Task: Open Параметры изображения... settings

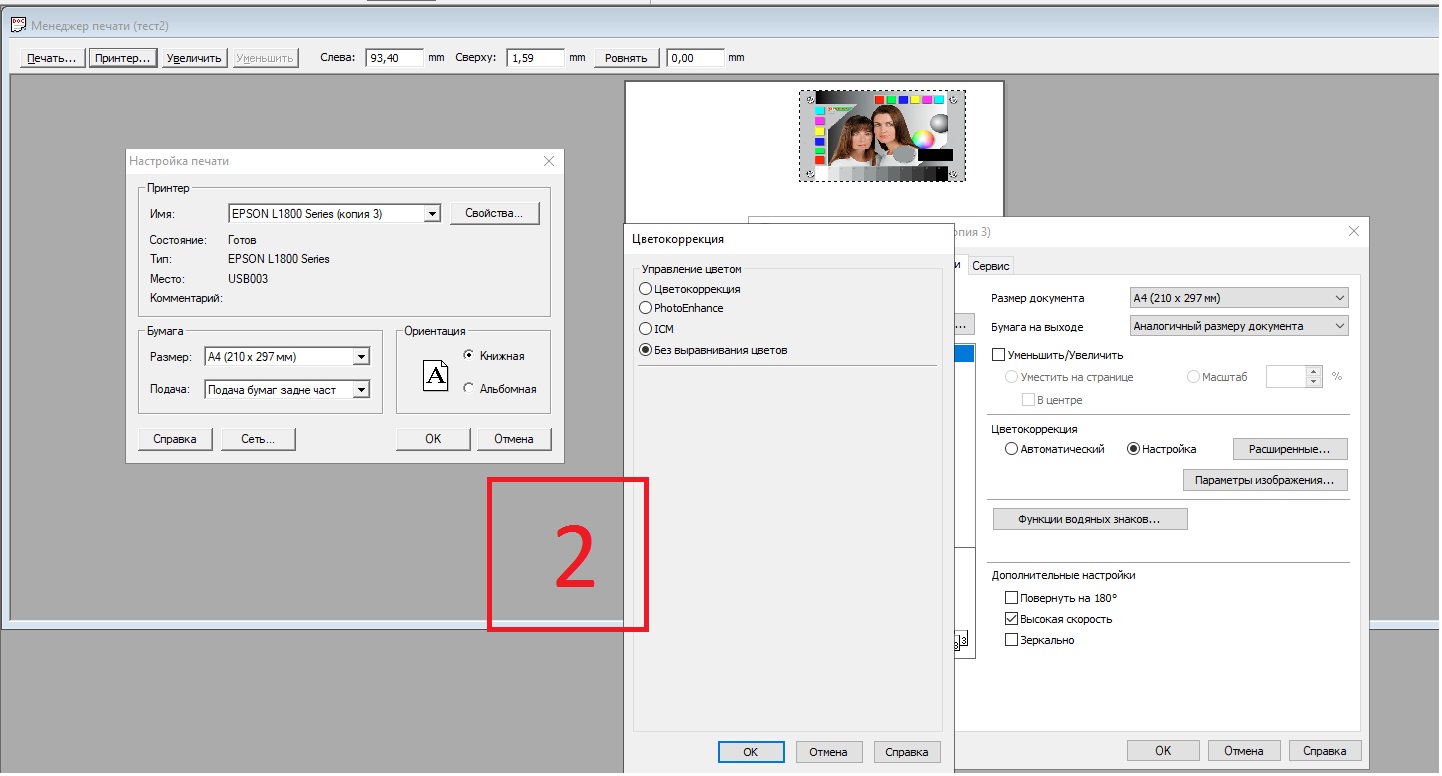Action: pos(1265,480)
